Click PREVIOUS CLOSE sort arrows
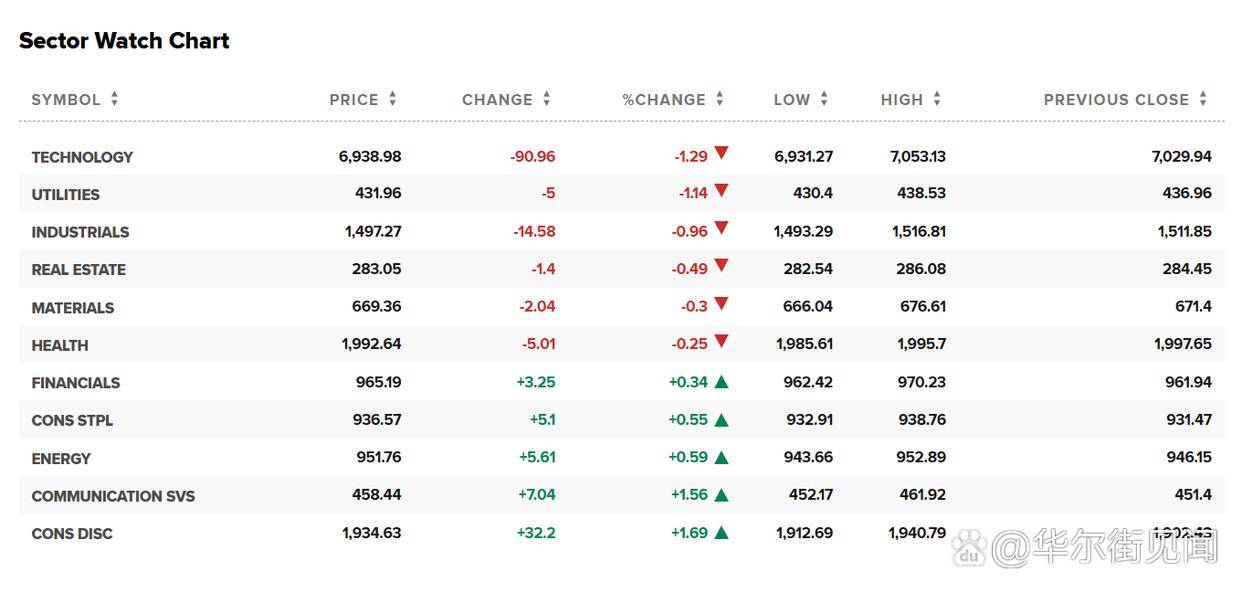Viewport: 1242px width, 593px height. click(x=1203, y=99)
